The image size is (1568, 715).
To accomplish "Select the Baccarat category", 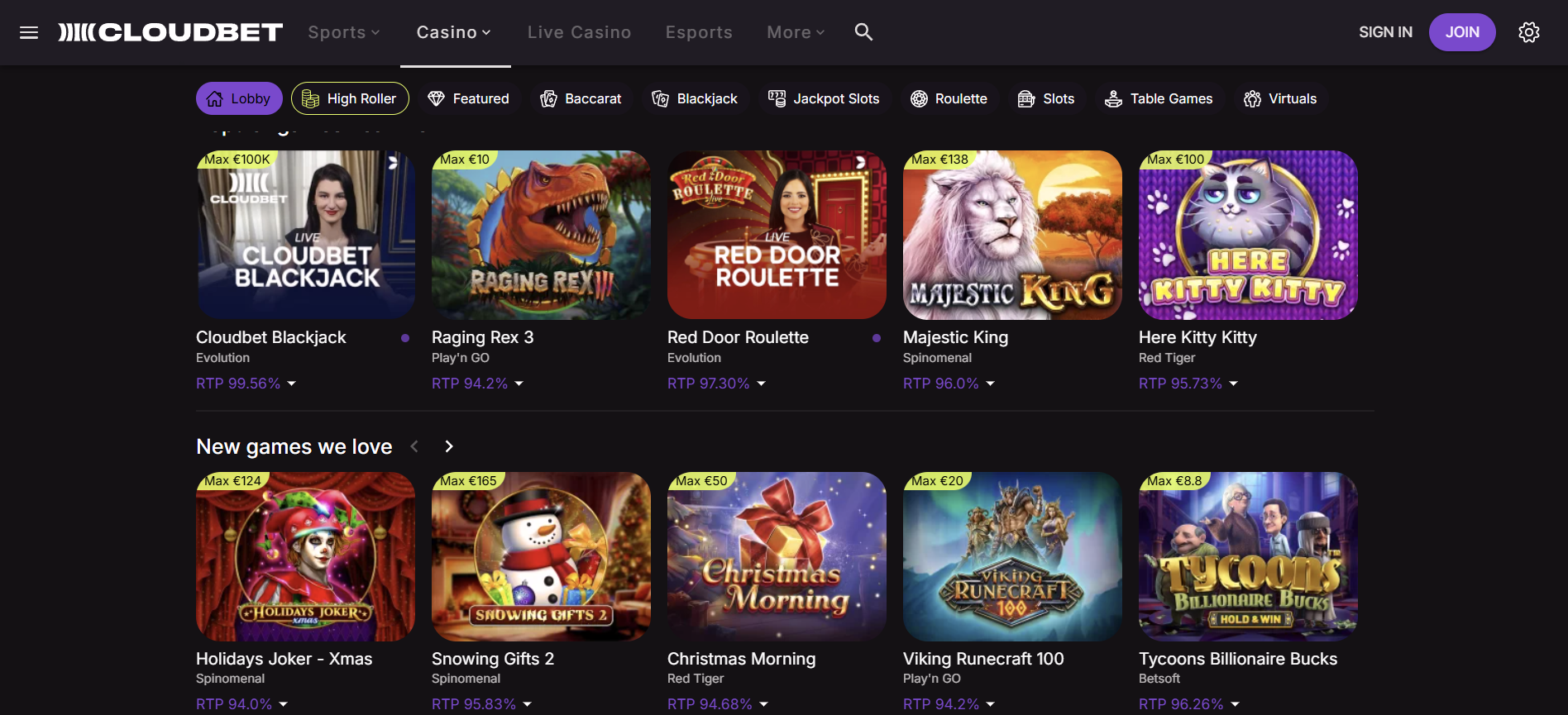I will pos(581,99).
